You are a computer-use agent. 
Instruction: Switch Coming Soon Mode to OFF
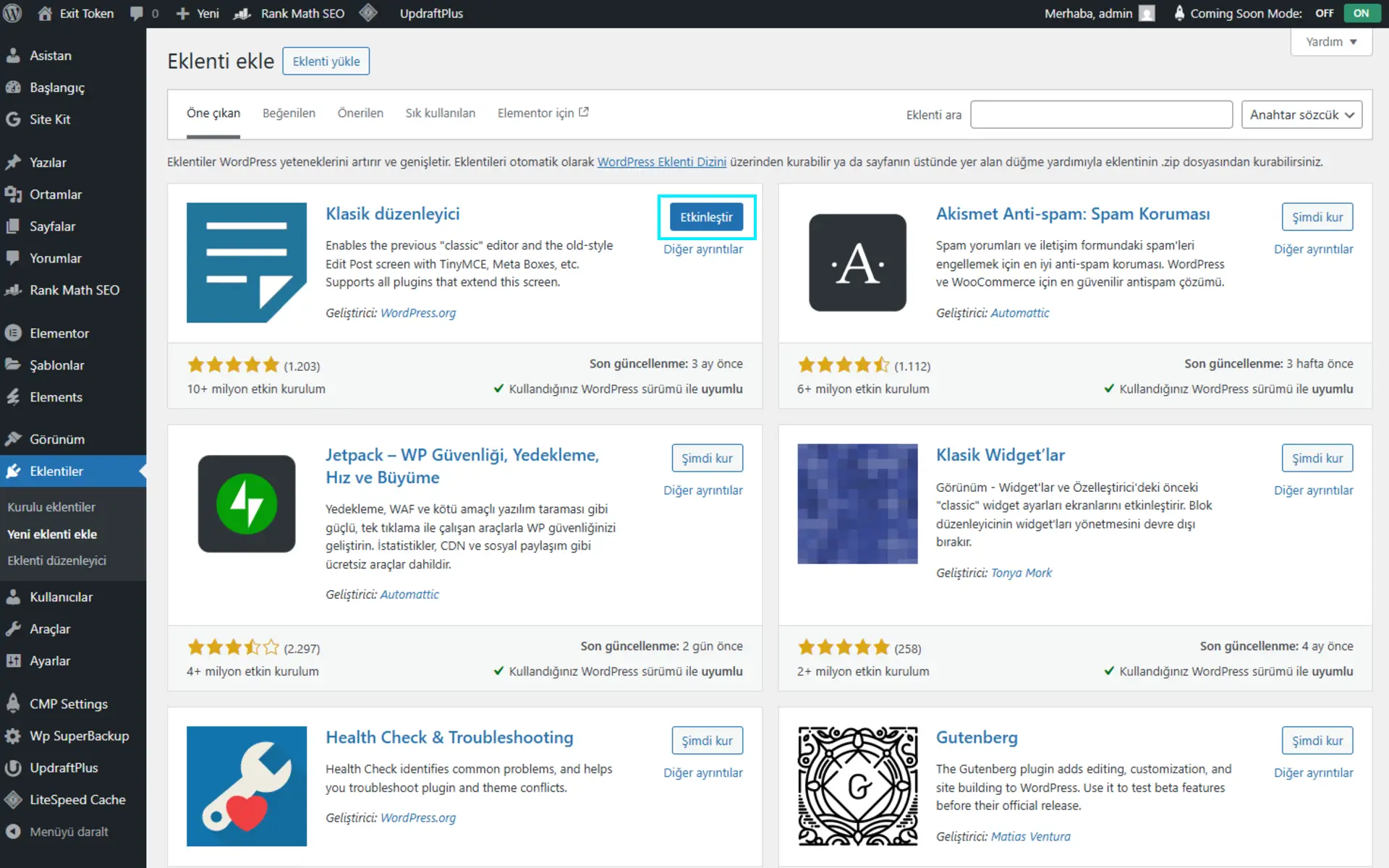[1325, 13]
